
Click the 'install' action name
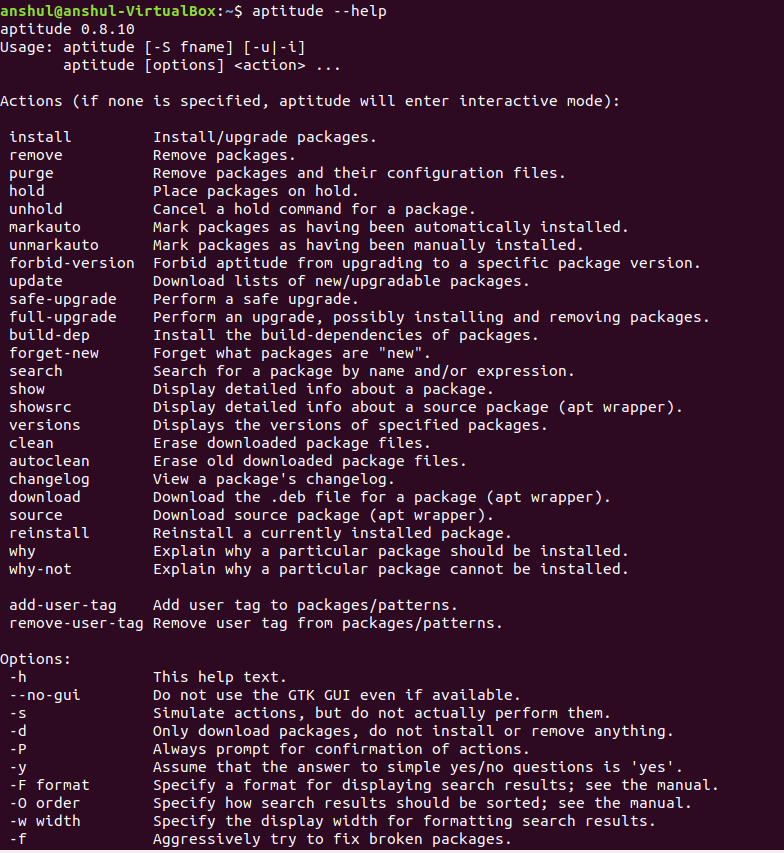click(40, 137)
